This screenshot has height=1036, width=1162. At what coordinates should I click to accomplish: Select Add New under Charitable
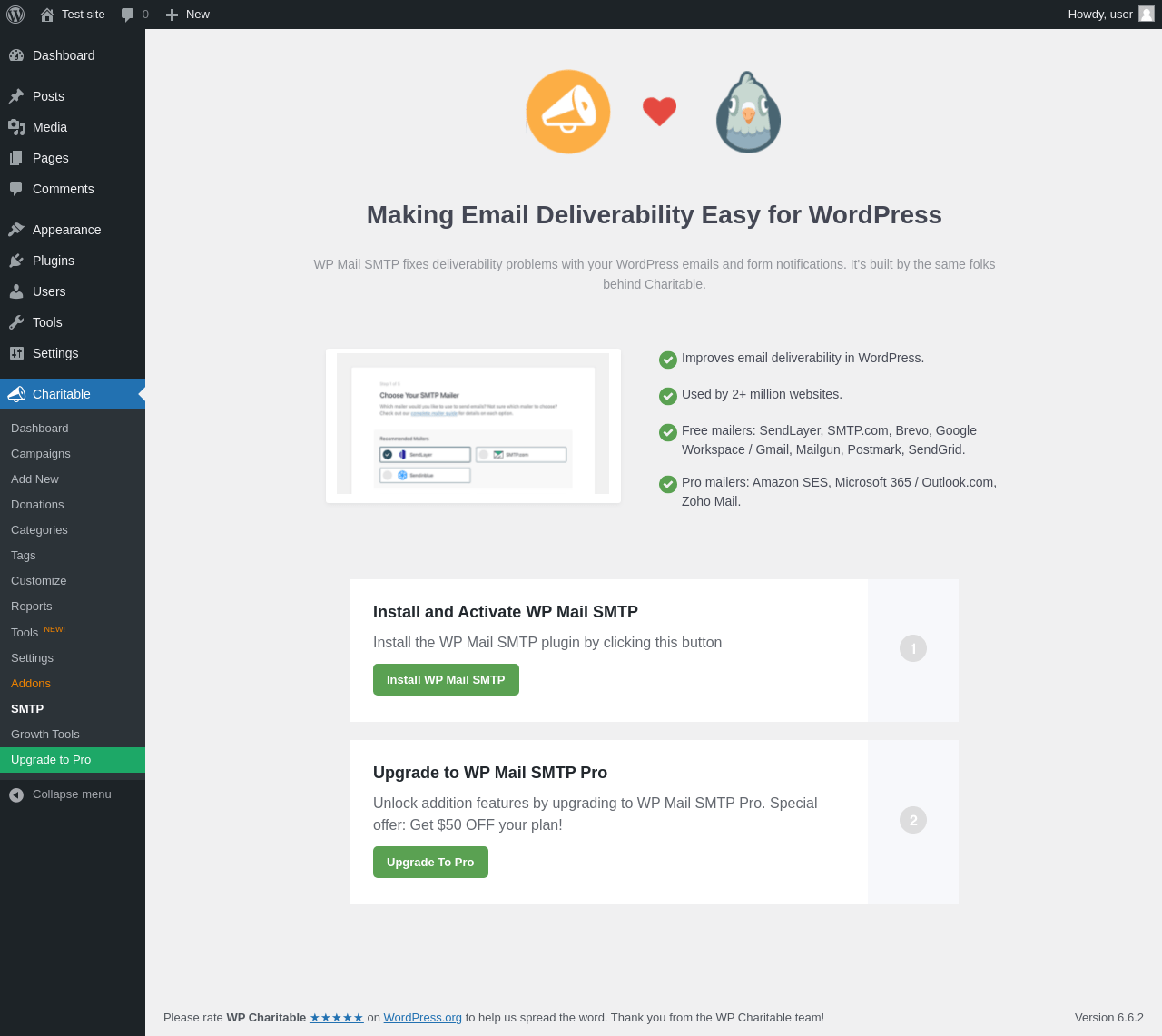73,479
